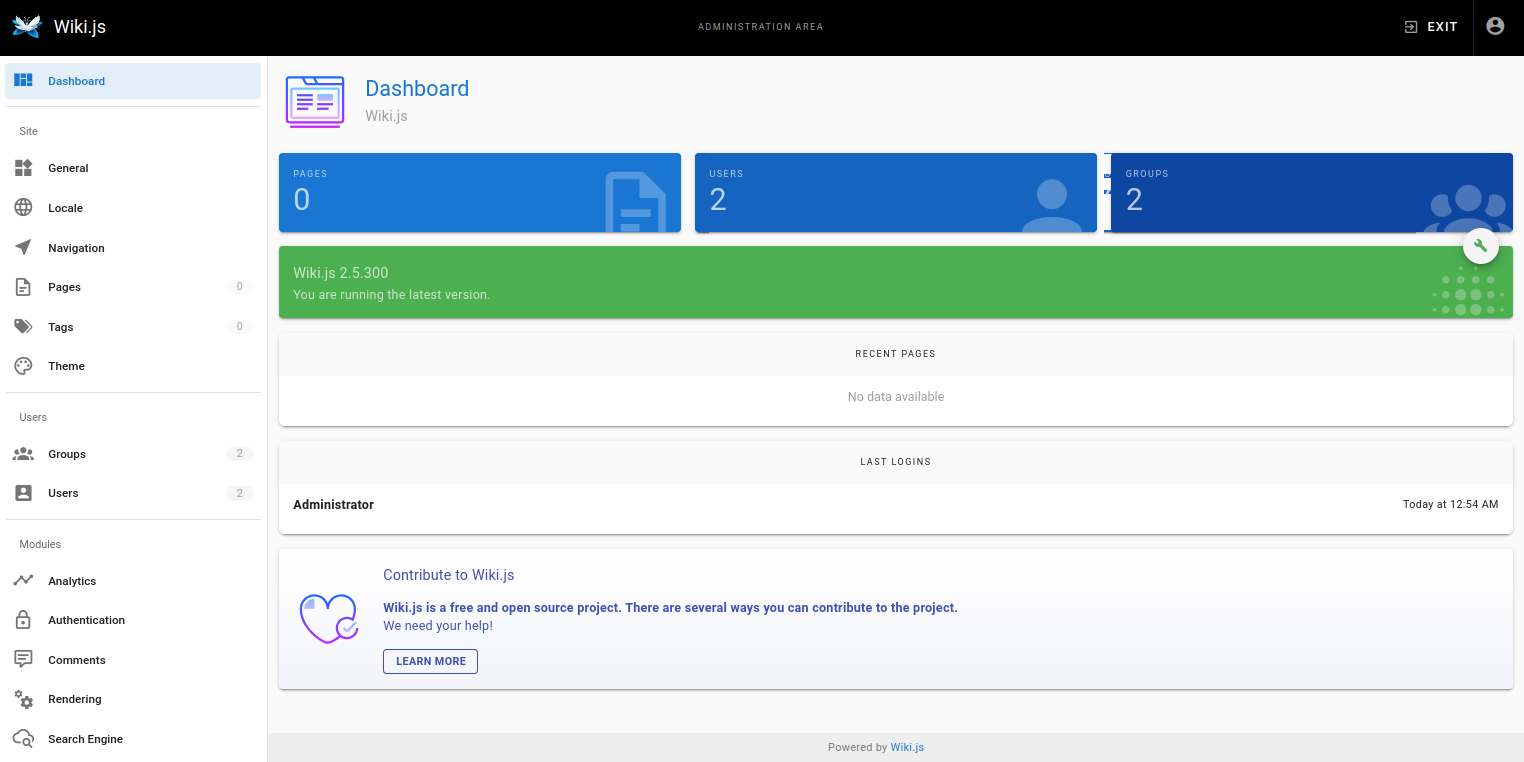Click the Navigation arrow icon

(x=23, y=248)
